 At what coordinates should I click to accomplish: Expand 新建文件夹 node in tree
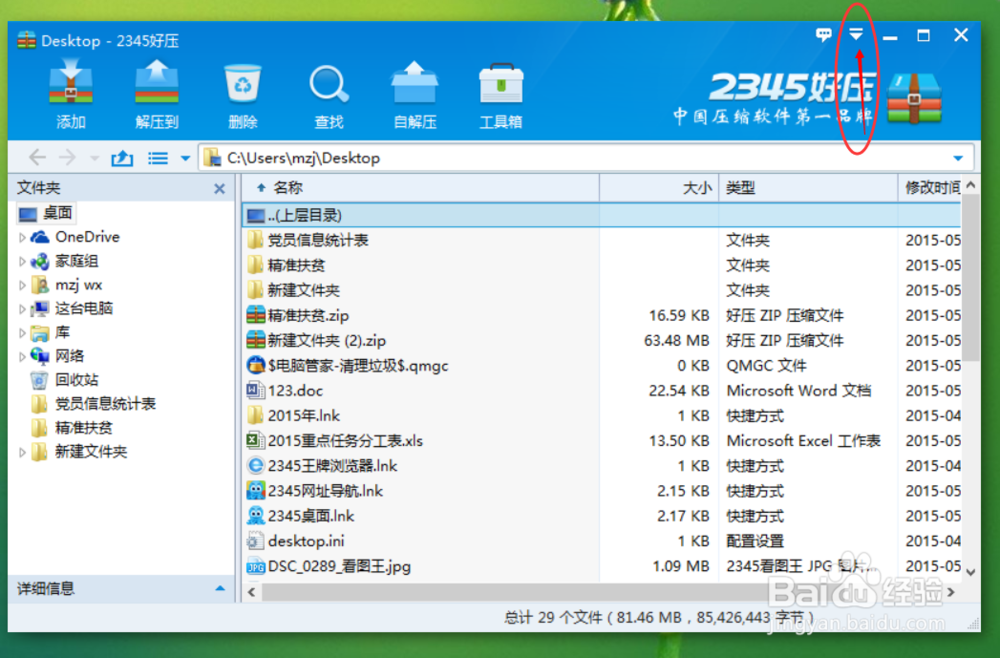(x=22, y=452)
